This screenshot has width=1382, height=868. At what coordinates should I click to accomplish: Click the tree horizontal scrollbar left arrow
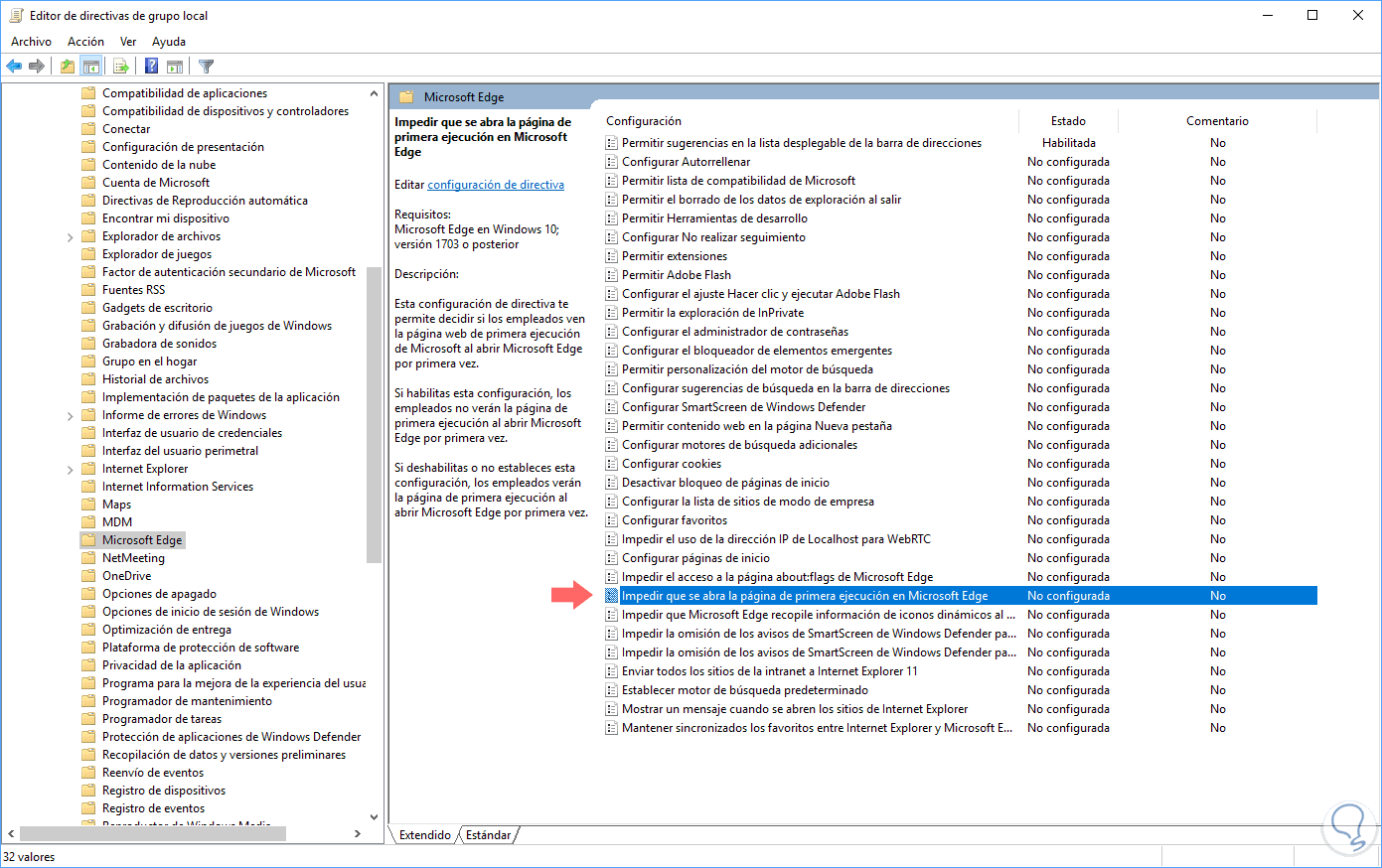coord(11,834)
